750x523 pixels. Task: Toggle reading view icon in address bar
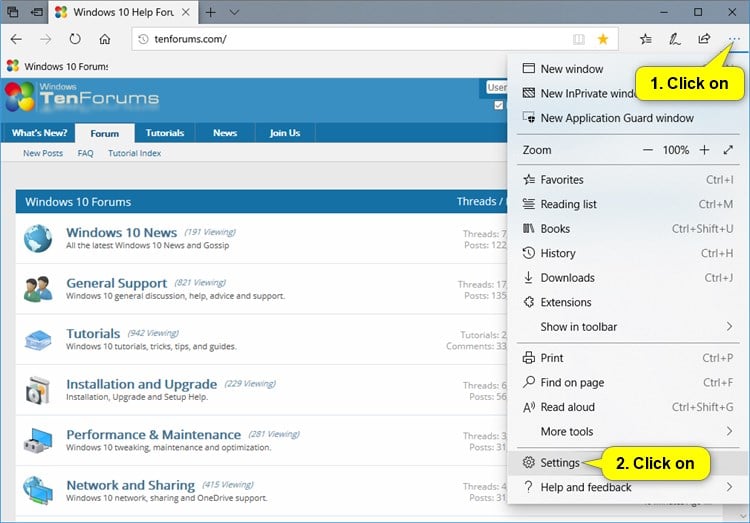(x=579, y=39)
